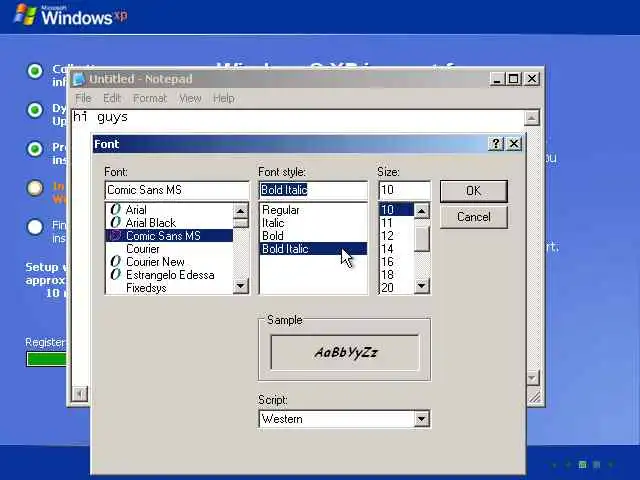Click the Font name input field
The height and width of the screenshot is (480, 640).
pyautogui.click(x=177, y=190)
